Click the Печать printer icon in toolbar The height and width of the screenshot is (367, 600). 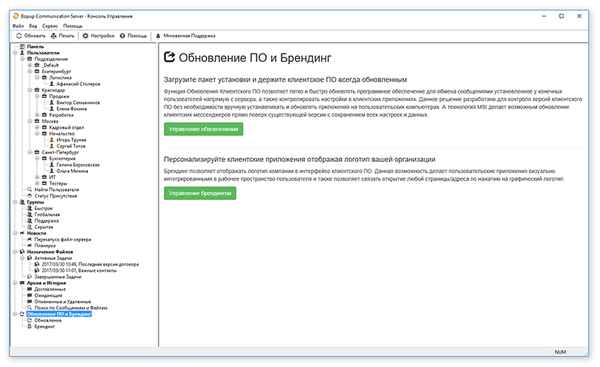pos(54,36)
